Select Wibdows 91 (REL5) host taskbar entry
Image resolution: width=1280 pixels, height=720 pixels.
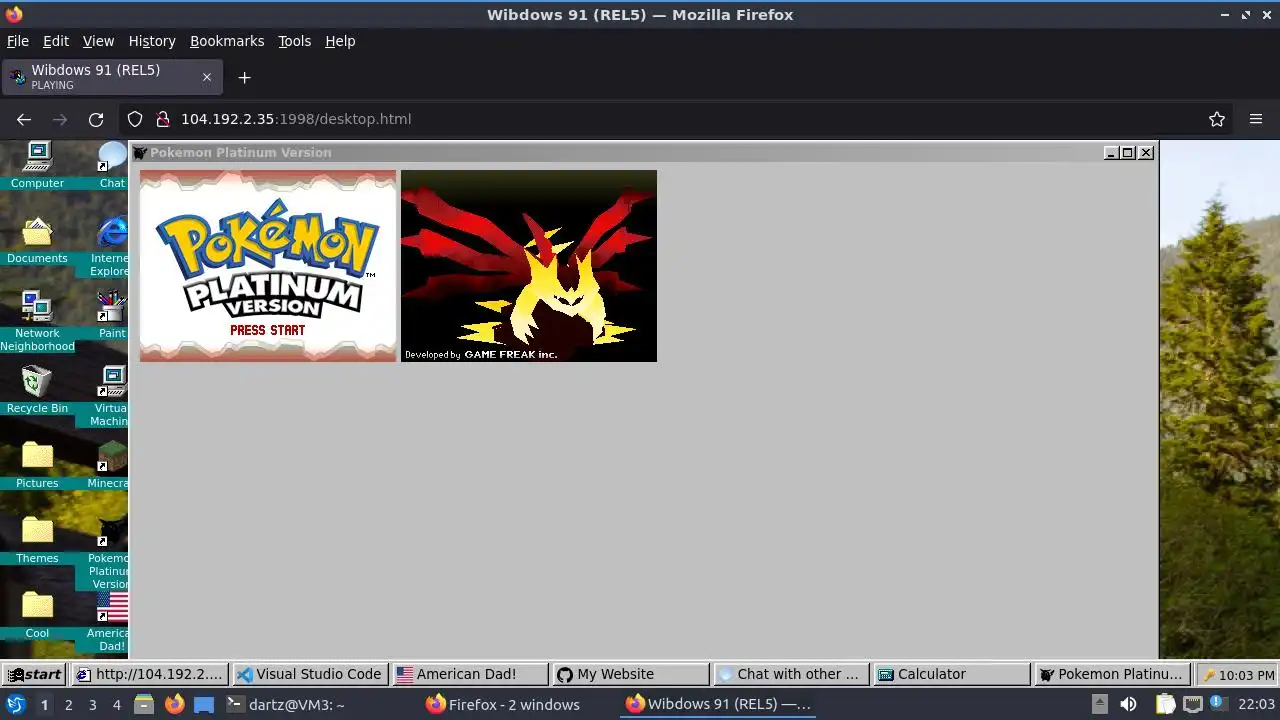720,704
